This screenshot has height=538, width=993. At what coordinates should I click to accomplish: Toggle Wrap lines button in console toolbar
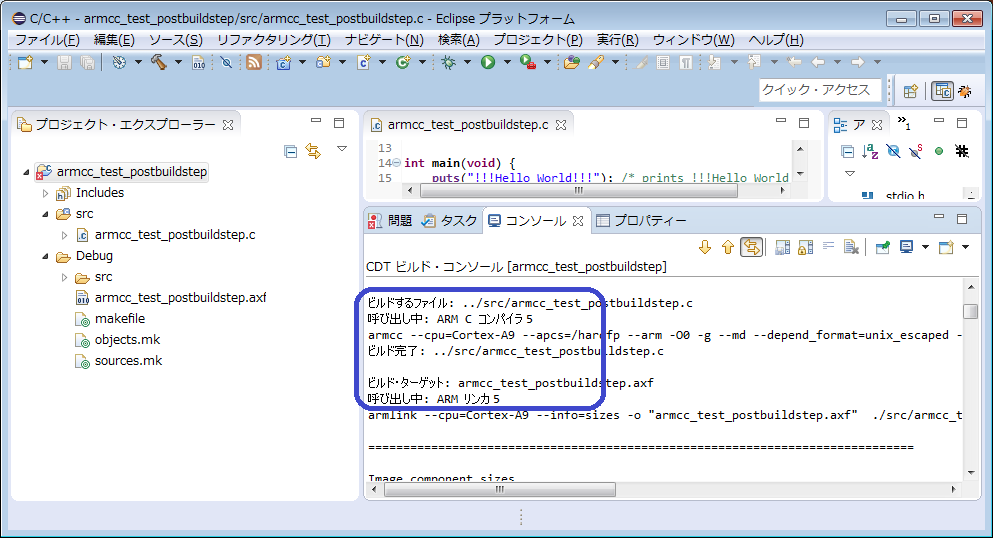[828, 247]
